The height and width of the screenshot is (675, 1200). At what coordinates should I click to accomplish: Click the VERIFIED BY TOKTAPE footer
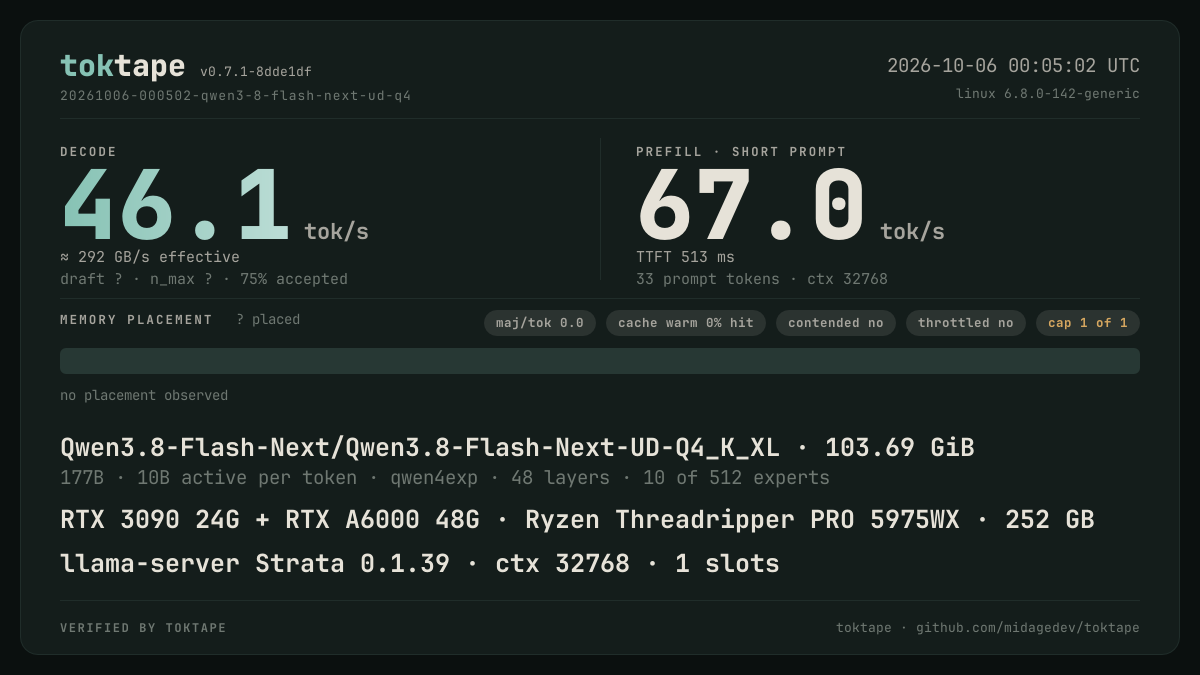143,628
